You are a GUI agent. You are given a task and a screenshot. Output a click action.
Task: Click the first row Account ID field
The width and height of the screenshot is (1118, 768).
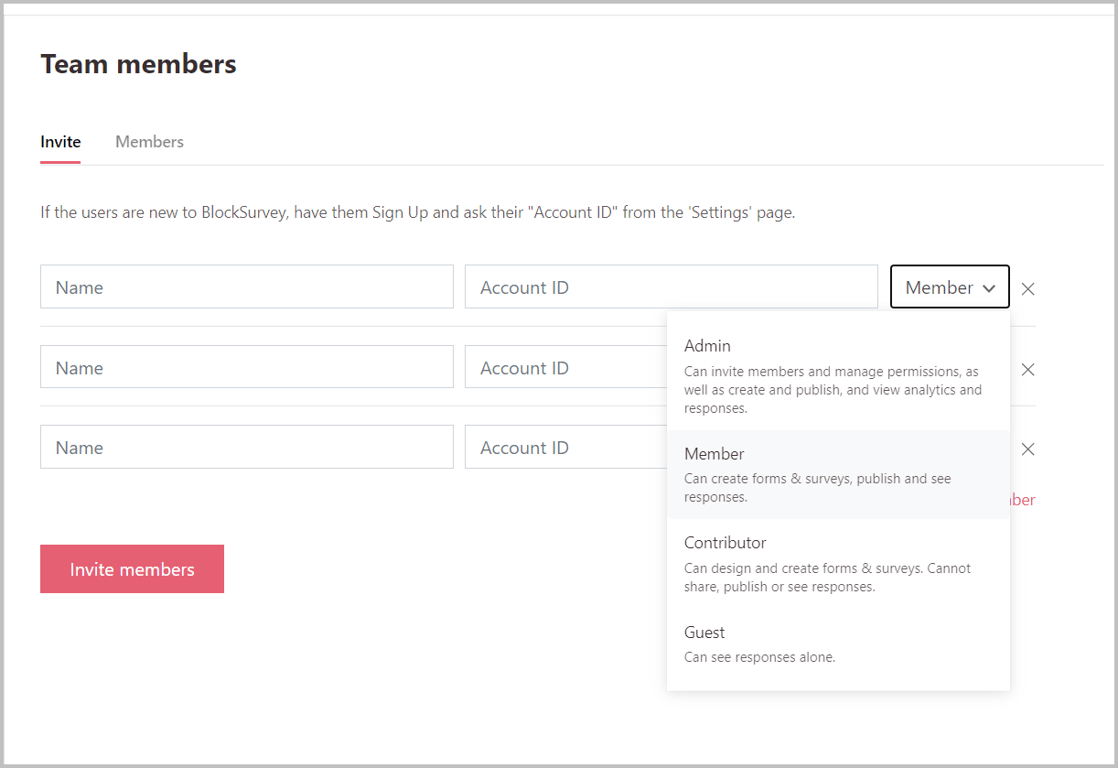coord(670,287)
